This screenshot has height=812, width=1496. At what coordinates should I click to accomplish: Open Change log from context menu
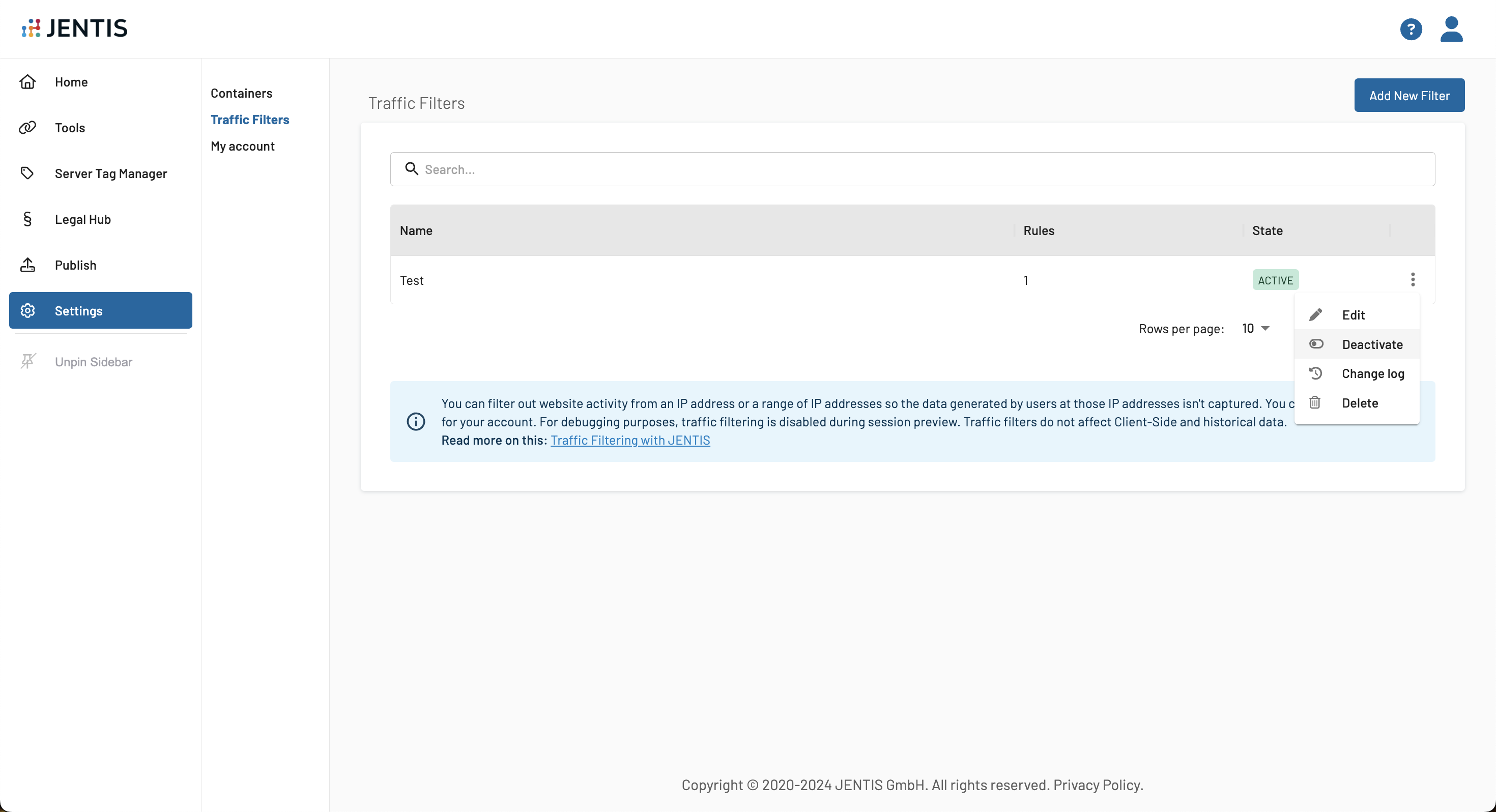1372,373
